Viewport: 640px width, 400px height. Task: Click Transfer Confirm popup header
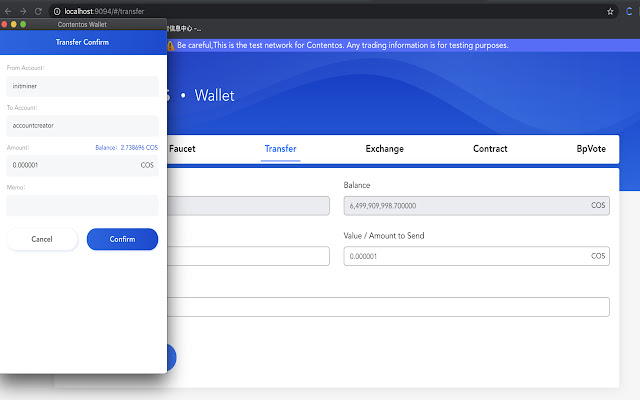(82, 42)
